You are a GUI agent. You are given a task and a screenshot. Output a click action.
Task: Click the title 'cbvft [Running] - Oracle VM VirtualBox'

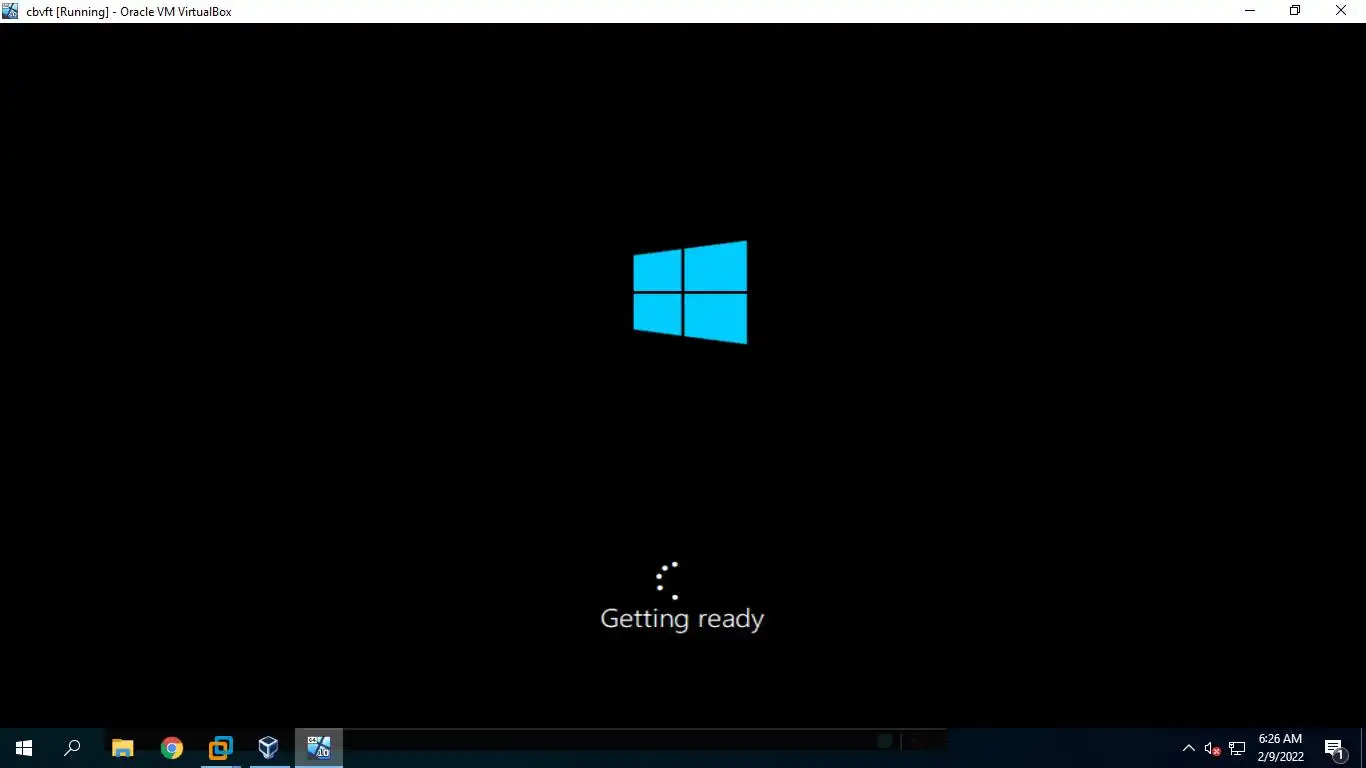click(x=129, y=12)
